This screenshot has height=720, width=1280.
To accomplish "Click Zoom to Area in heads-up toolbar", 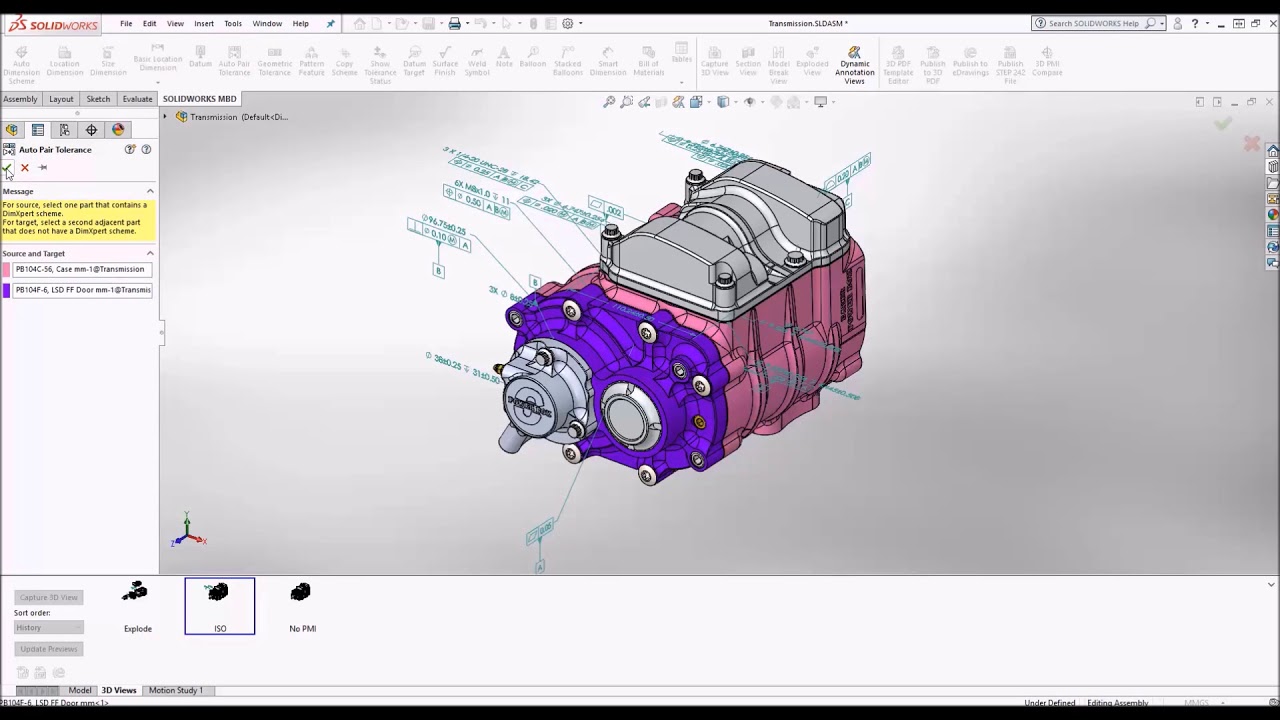I will point(627,101).
